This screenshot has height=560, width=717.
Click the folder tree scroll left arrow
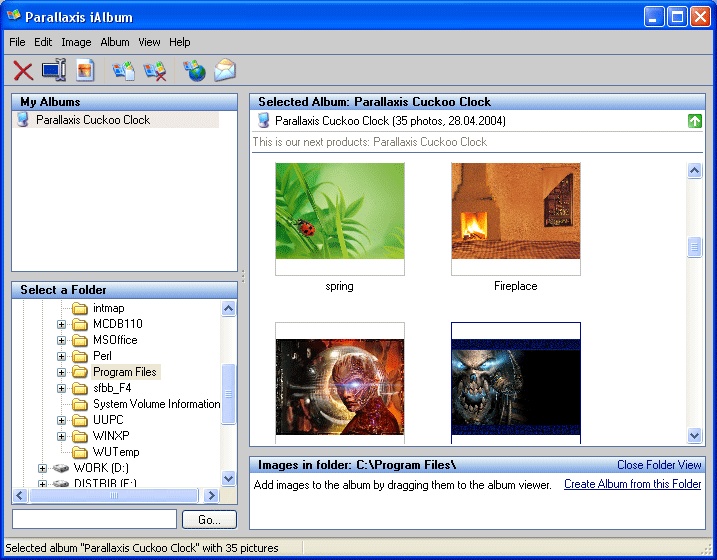coord(20,496)
